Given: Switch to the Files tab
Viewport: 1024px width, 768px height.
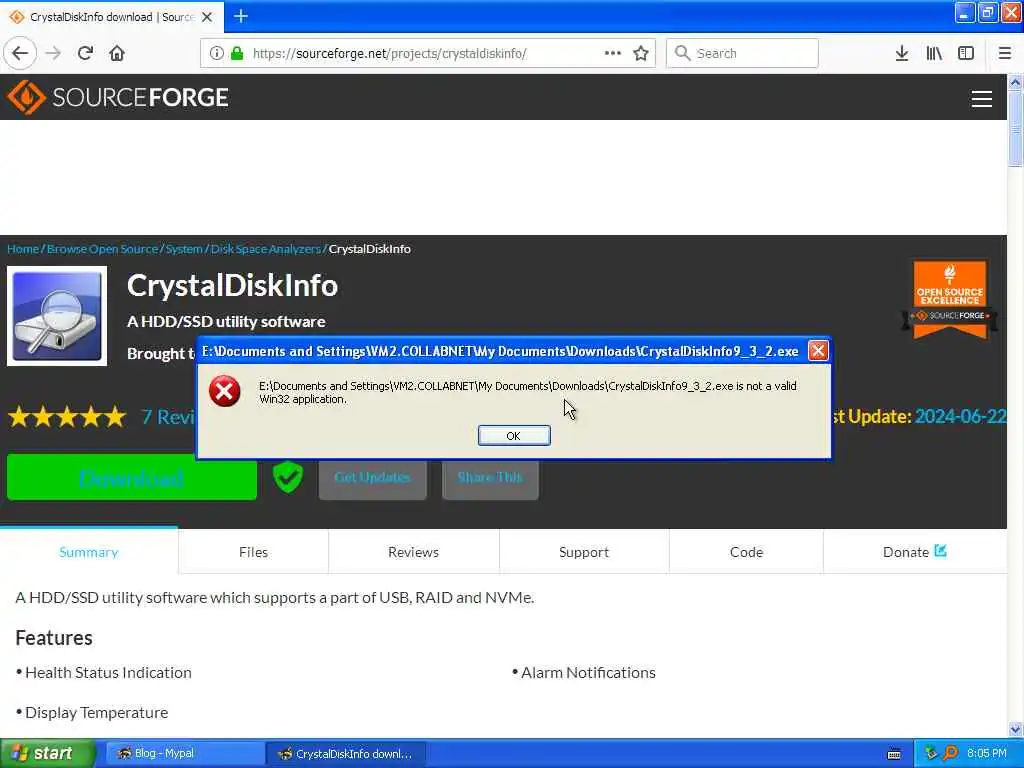Looking at the screenshot, I should click(253, 552).
